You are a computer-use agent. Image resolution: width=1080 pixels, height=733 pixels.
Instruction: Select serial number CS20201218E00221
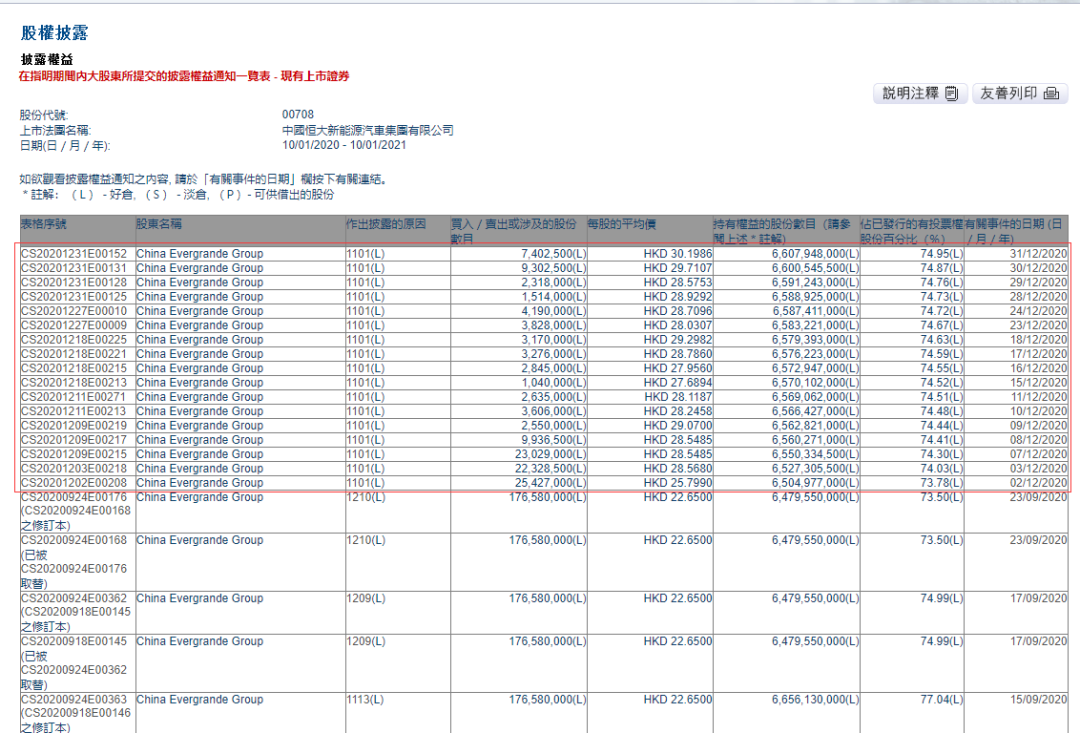74,354
